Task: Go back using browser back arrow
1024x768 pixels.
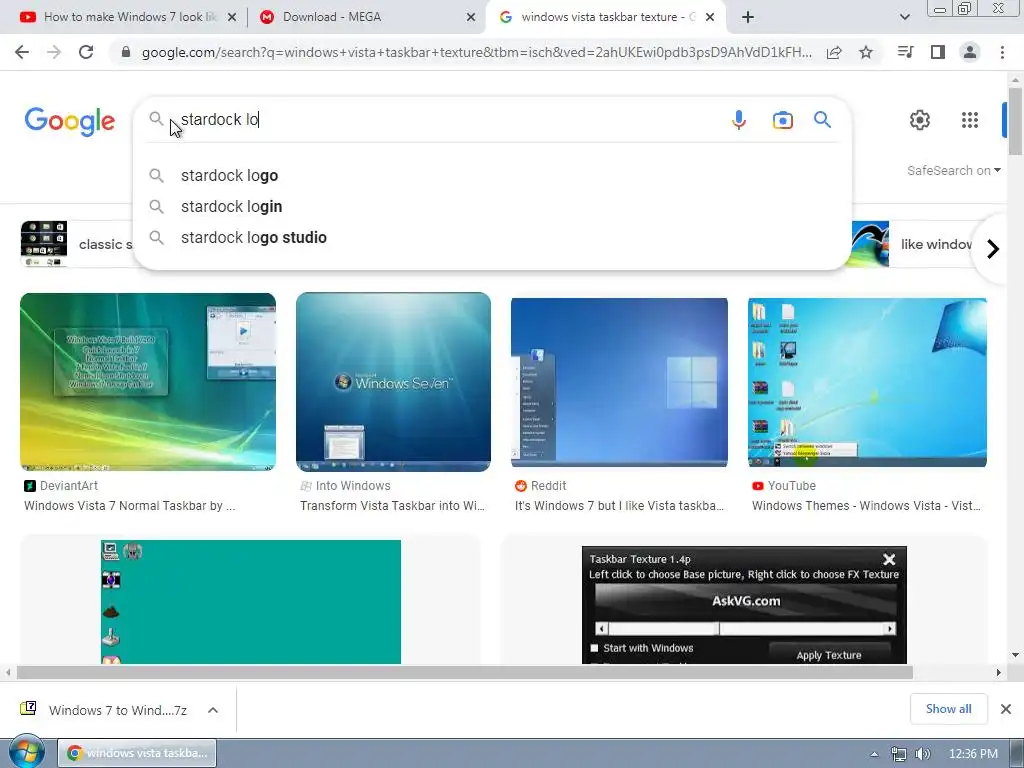Action: coord(22,52)
